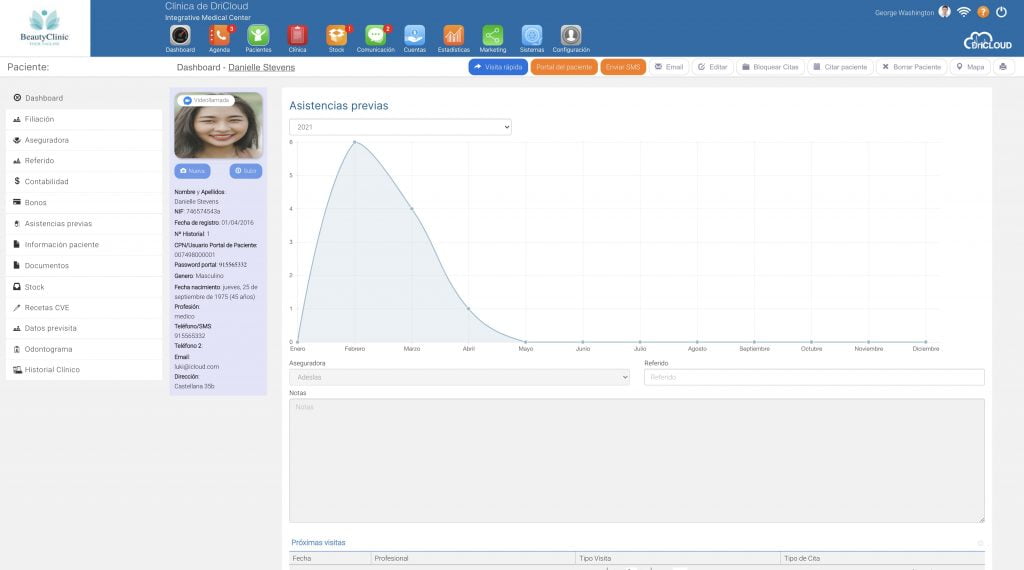Click the Subir photo button
This screenshot has height=570, width=1024.
coord(246,170)
